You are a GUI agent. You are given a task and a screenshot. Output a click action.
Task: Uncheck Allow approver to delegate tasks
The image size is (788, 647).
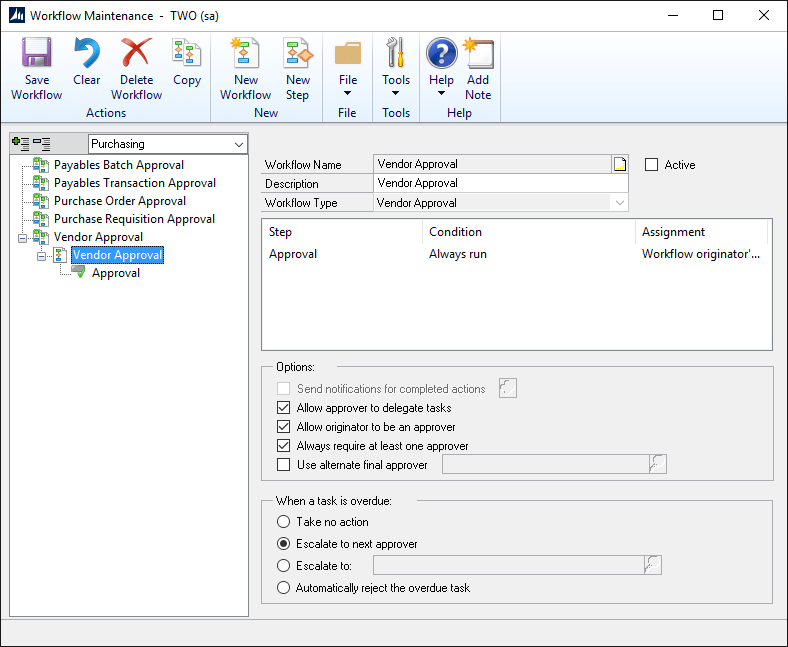coord(284,408)
